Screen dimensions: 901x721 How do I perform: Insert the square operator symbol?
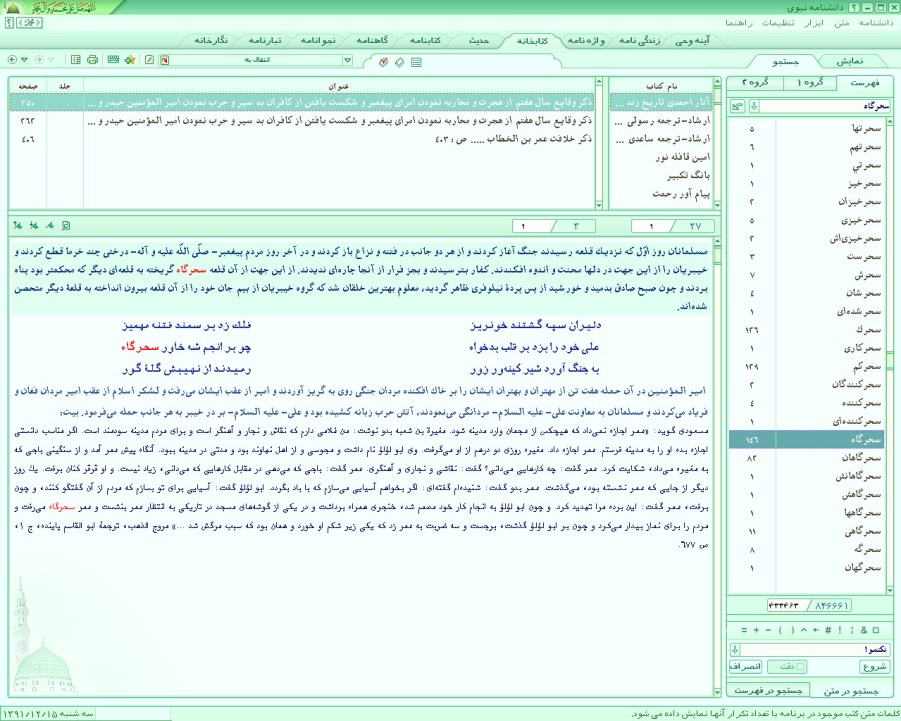pyautogui.click(x=876, y=630)
